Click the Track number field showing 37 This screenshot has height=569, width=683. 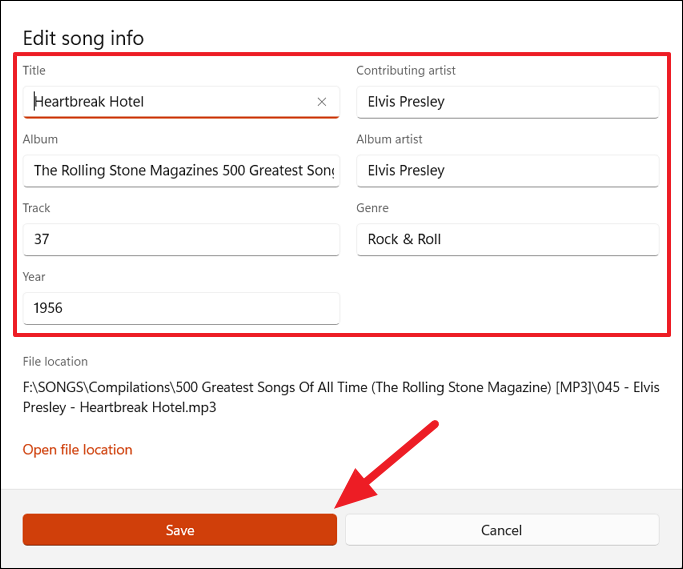click(x=181, y=240)
